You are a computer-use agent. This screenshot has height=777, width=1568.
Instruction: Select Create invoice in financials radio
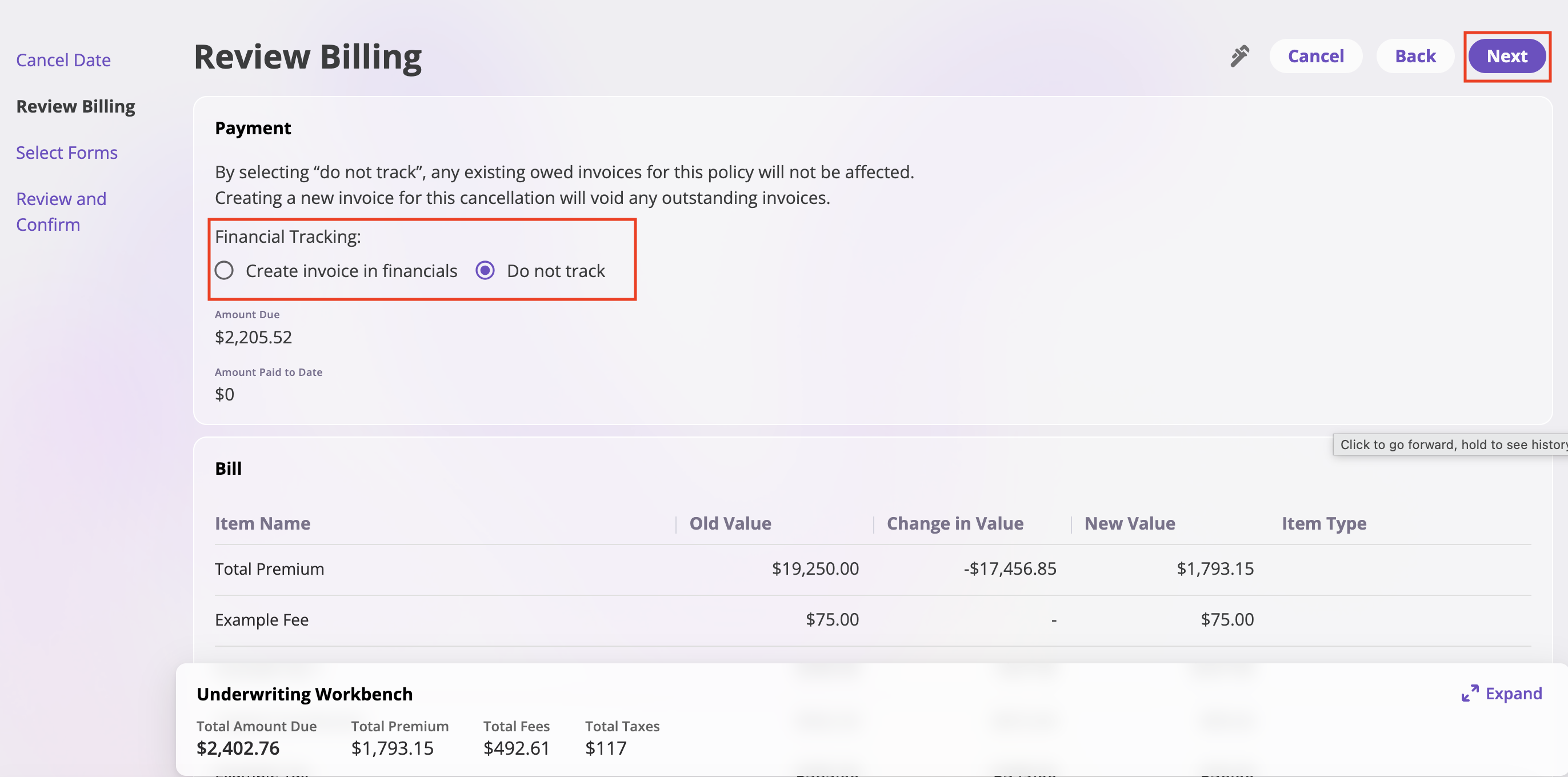tap(224, 270)
